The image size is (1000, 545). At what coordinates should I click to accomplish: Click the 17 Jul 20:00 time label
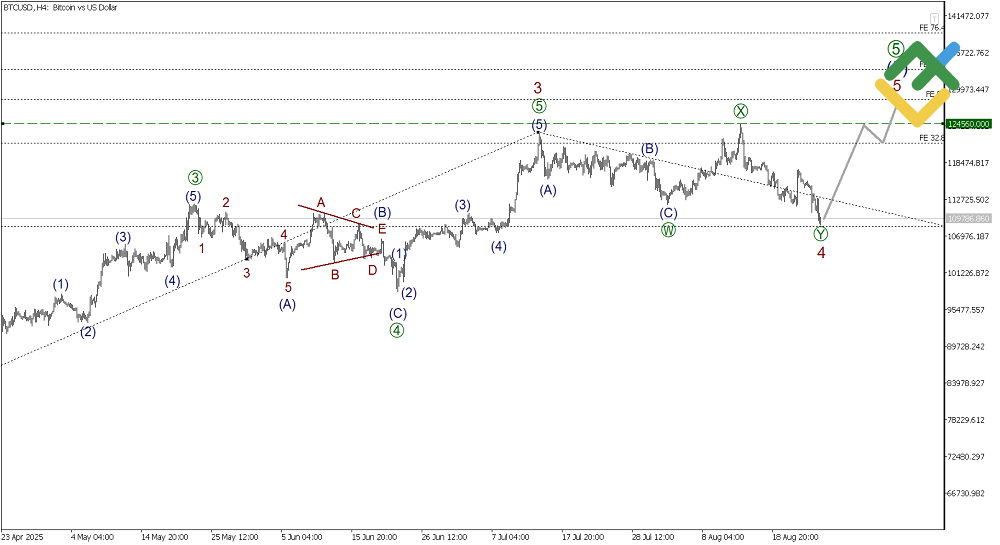pyautogui.click(x=583, y=537)
